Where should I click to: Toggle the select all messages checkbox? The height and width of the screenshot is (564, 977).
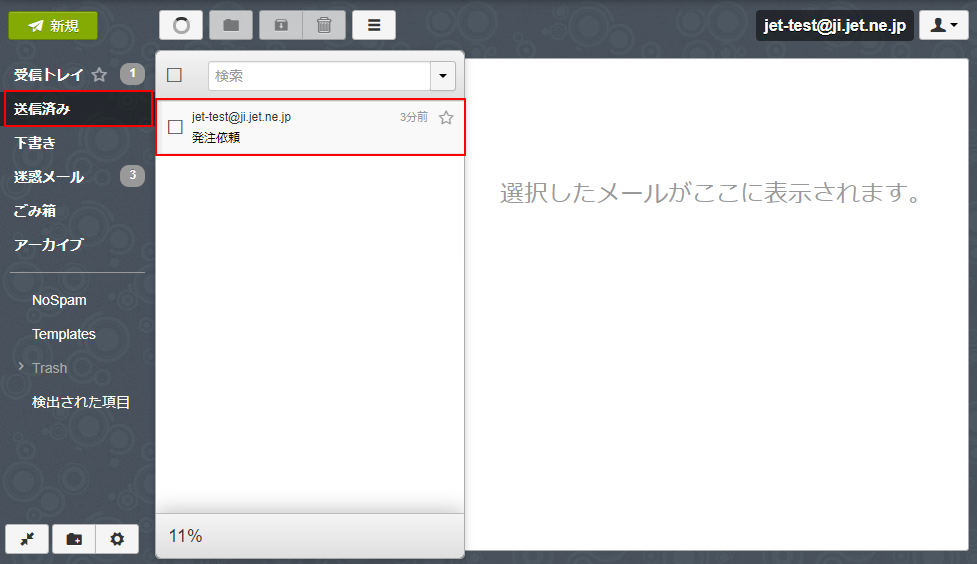(175, 75)
